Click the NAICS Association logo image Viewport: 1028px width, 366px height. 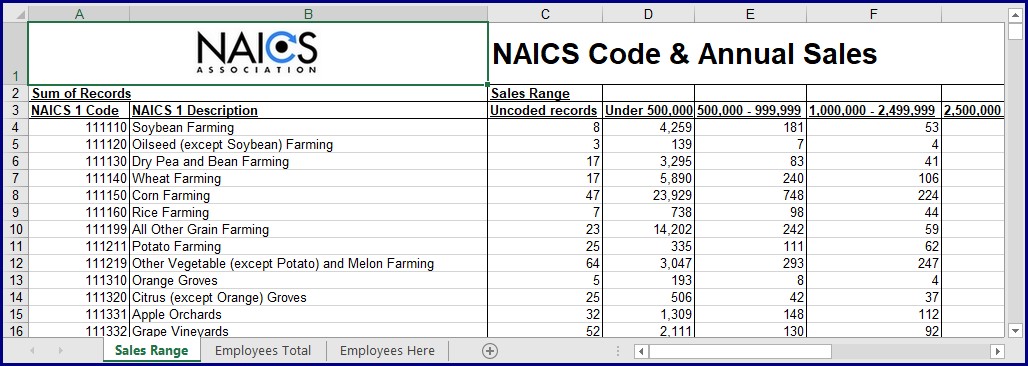click(257, 52)
